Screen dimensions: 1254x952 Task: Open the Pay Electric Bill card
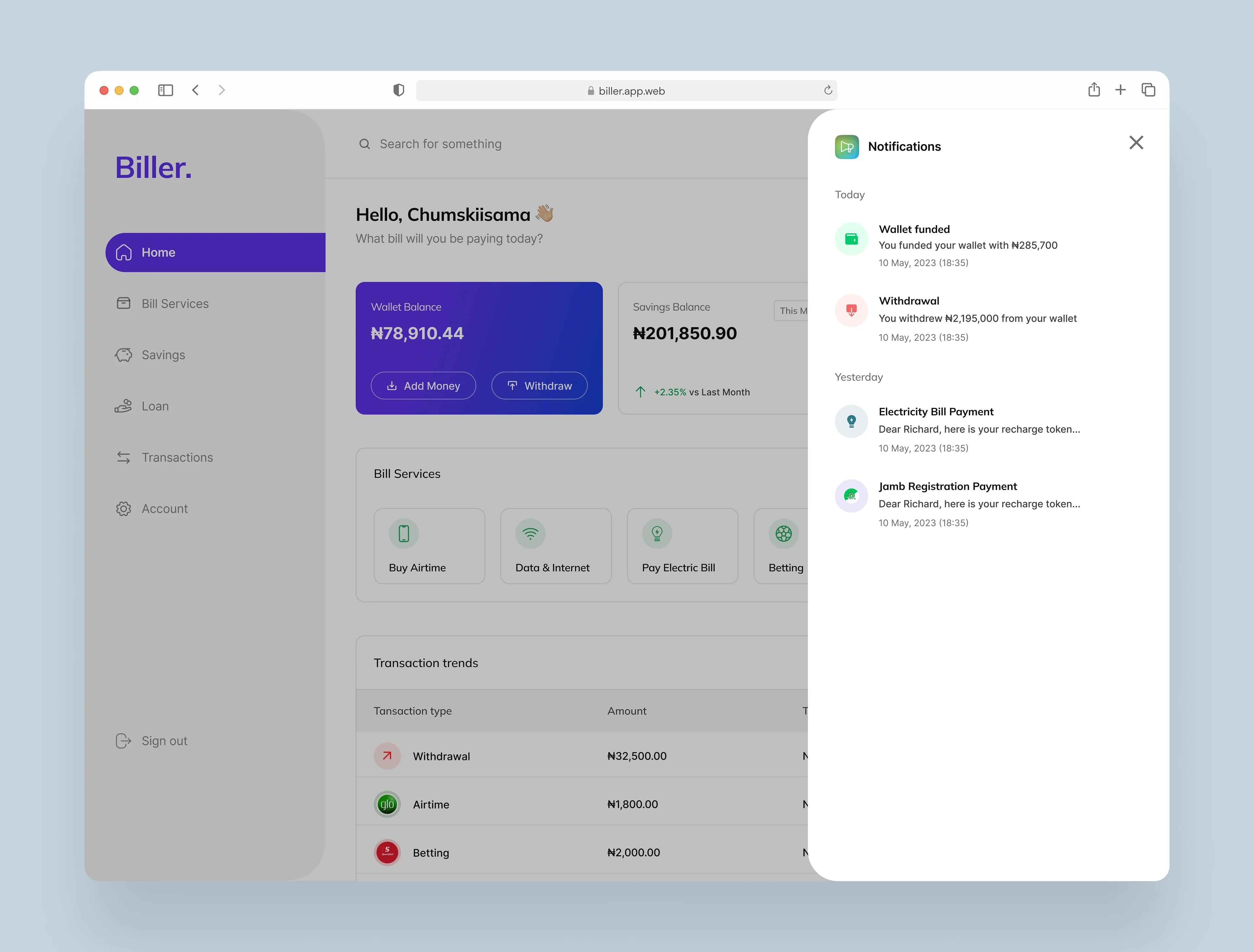tap(682, 546)
